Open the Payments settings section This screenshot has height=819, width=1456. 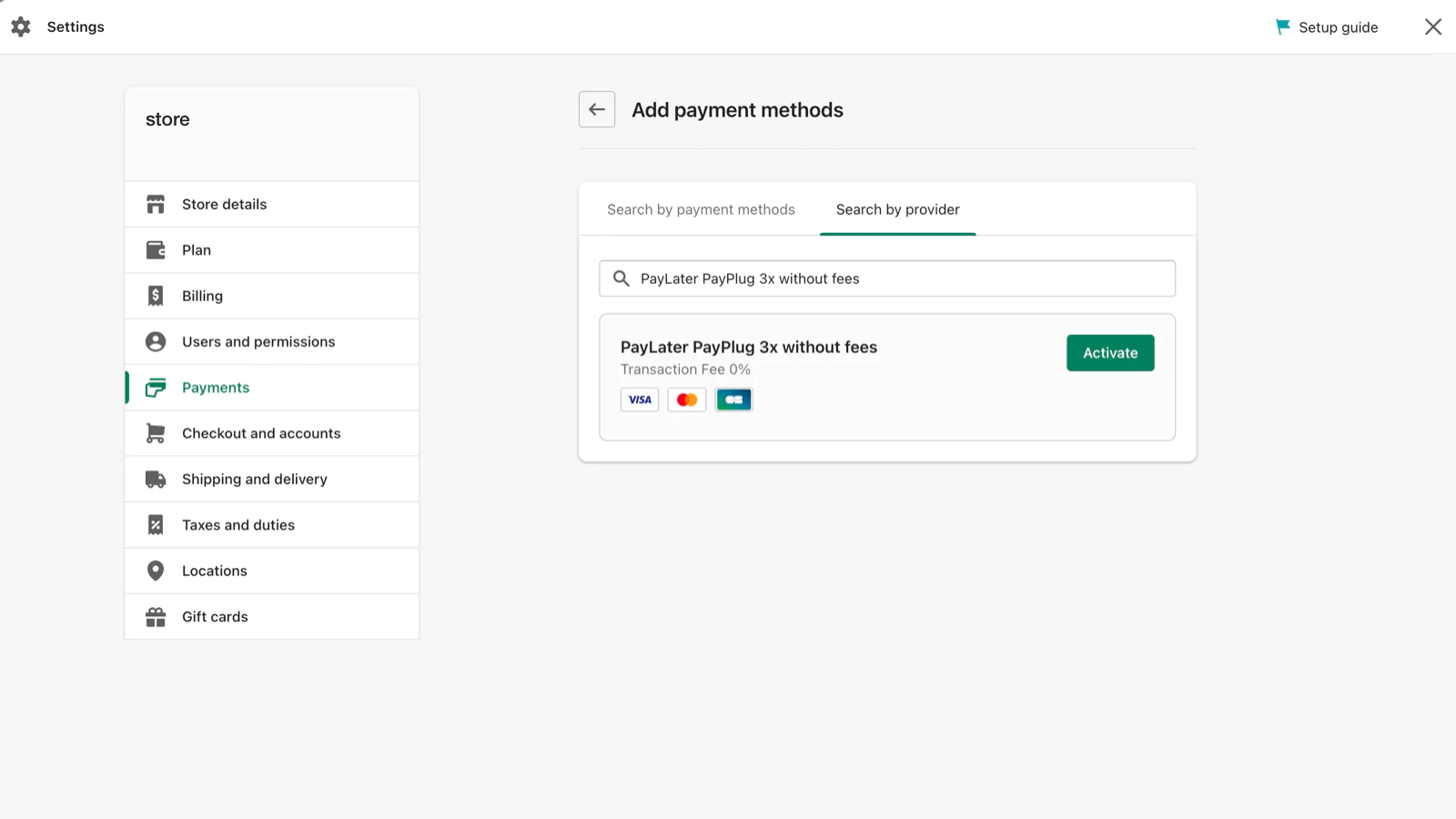[x=216, y=388]
